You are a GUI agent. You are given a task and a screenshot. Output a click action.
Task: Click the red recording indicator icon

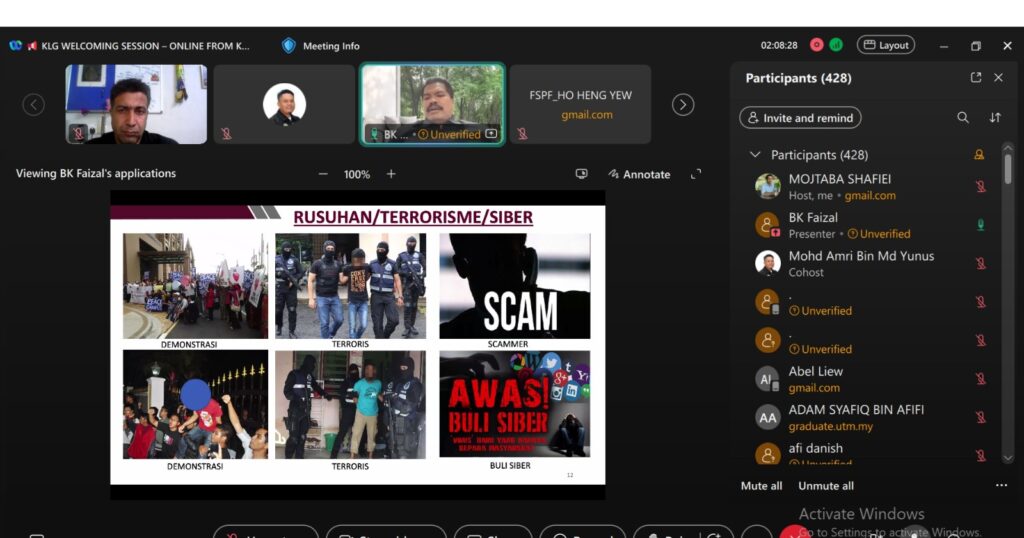coord(816,45)
